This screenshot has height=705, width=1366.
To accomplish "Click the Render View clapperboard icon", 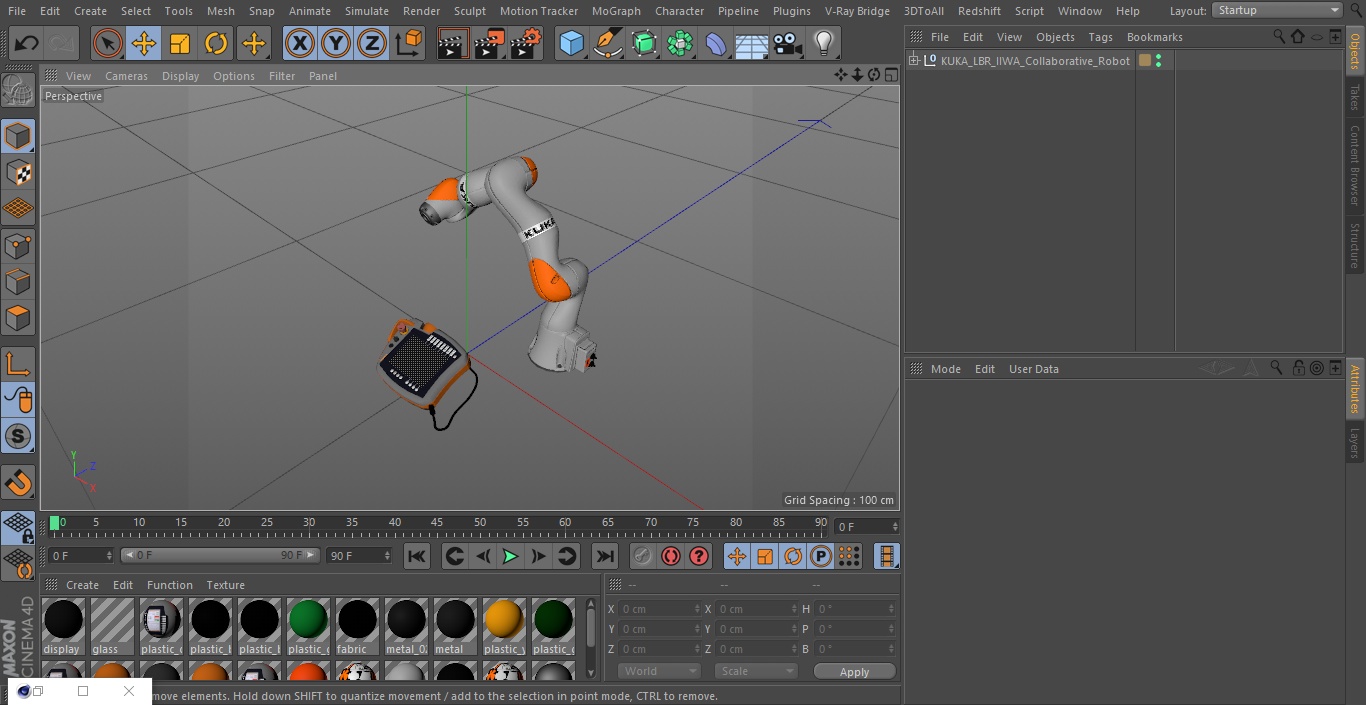I will pyautogui.click(x=453, y=43).
